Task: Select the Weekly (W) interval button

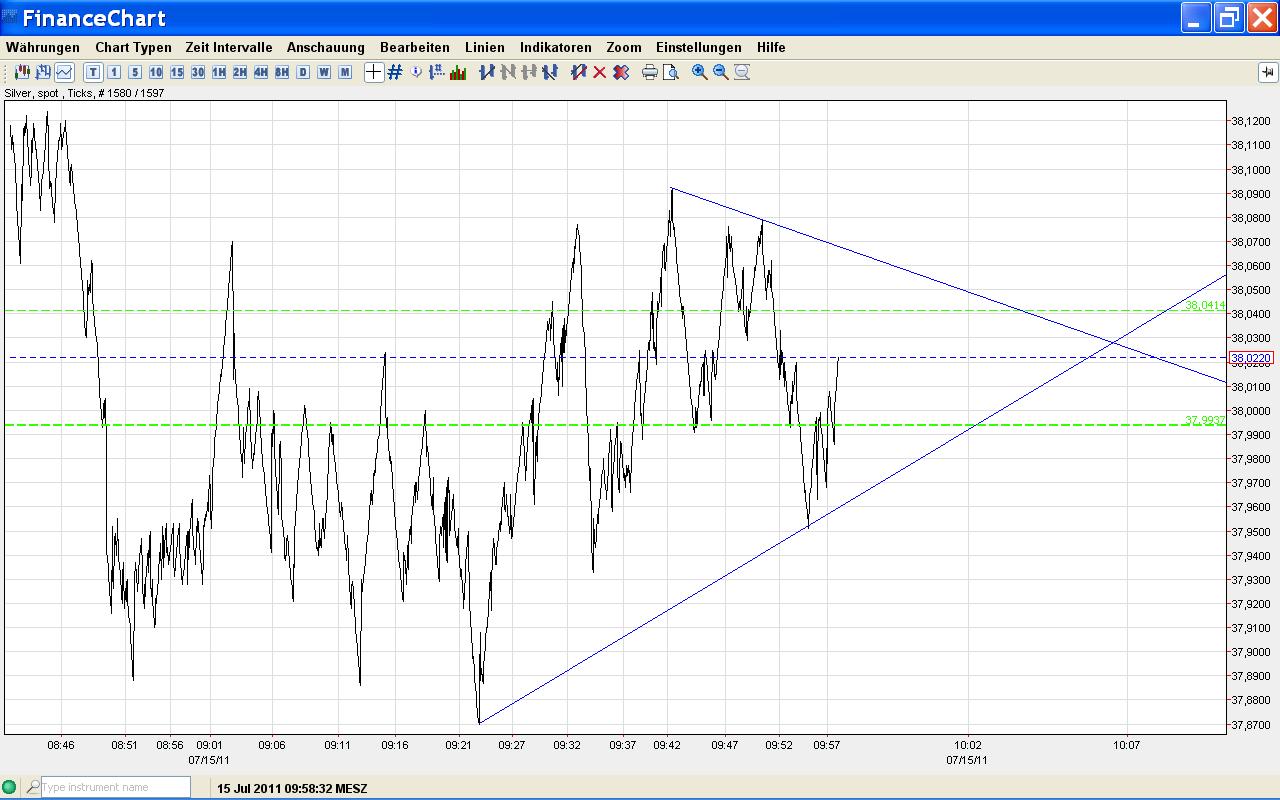Action: tap(324, 72)
